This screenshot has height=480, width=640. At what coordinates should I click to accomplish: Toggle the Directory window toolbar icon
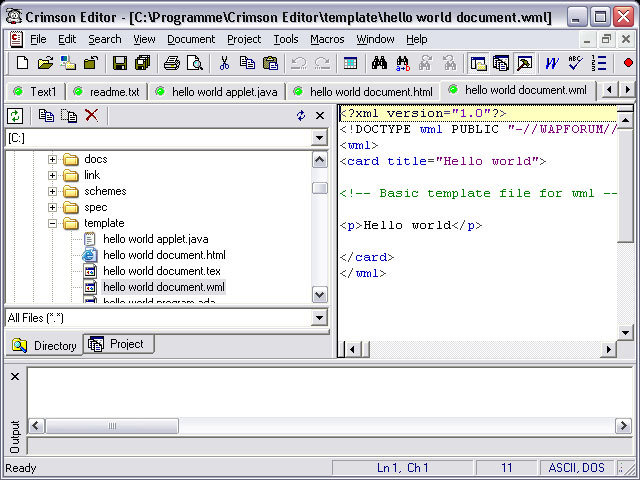(x=478, y=63)
